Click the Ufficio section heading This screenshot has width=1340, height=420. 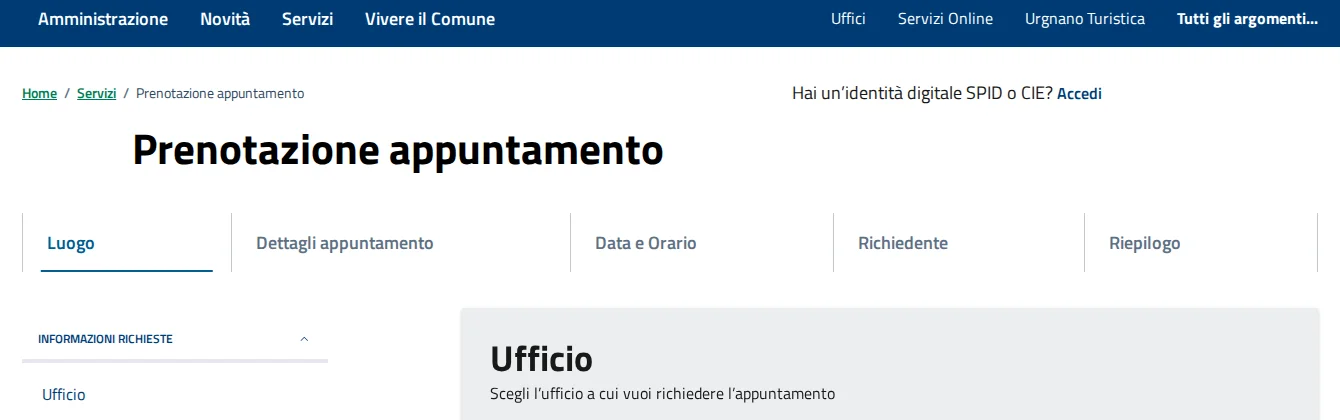541,358
